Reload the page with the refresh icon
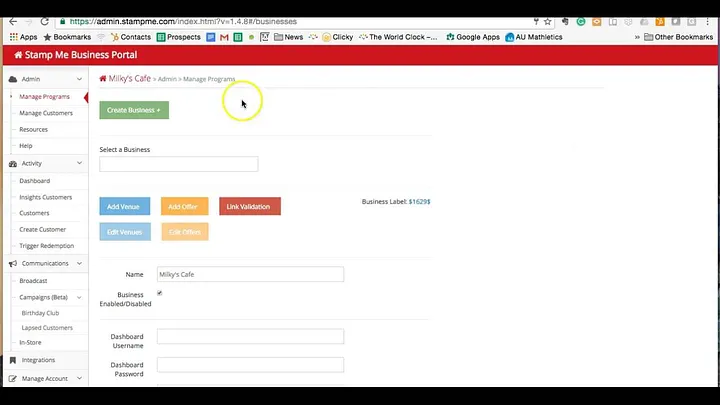720x405 pixels. point(45,22)
